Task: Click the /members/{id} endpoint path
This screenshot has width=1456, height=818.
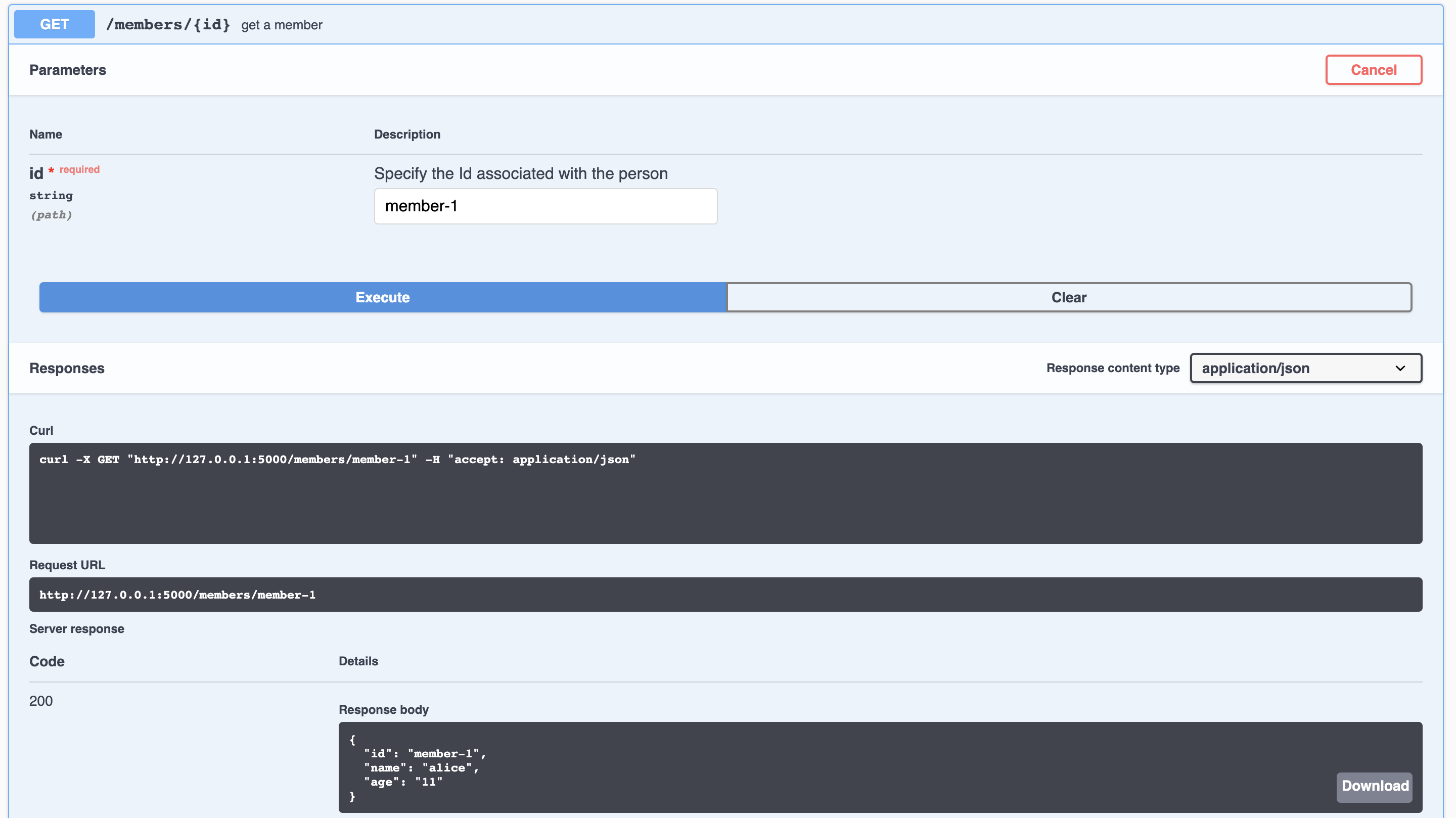Action: [x=168, y=24]
